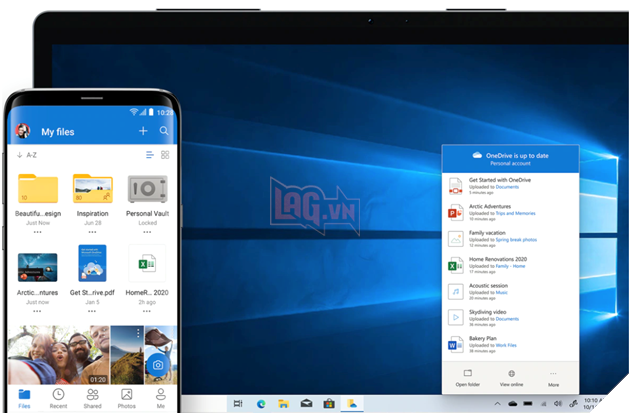Open the Arctic...ntures thumbnail
630x413 pixels.
[x=37, y=267]
